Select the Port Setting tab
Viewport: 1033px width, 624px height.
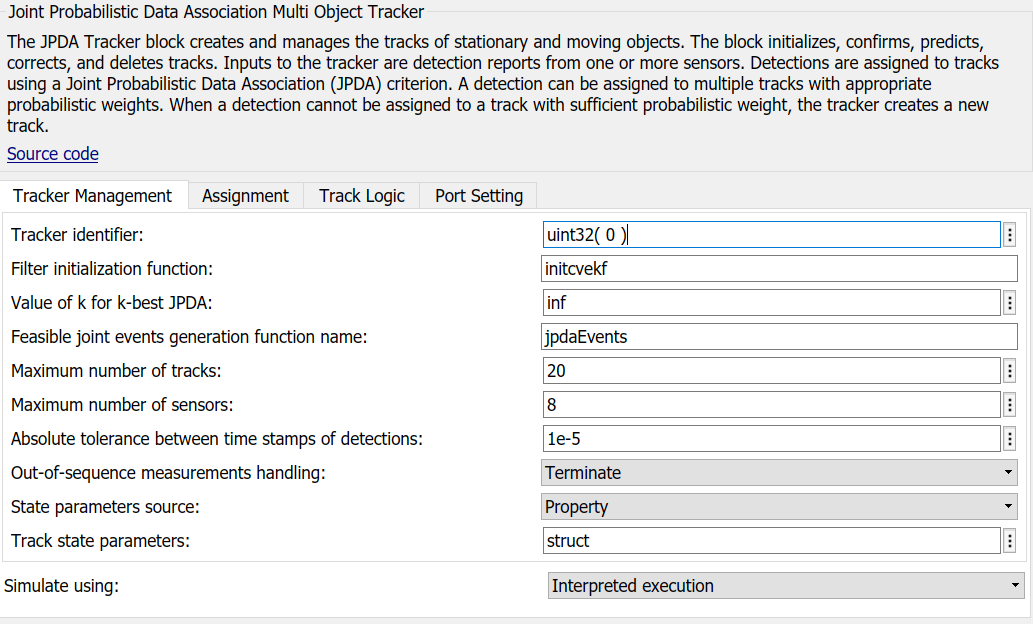pyautogui.click(x=479, y=196)
